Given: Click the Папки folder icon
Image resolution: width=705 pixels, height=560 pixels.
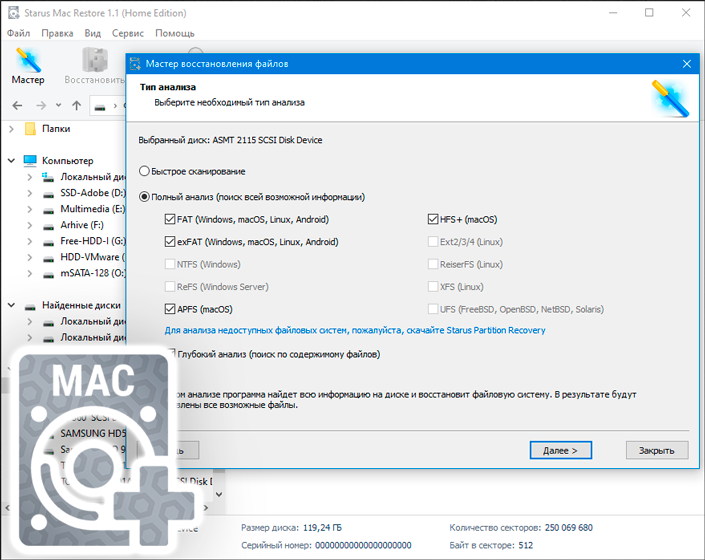Looking at the screenshot, I should tap(30, 129).
